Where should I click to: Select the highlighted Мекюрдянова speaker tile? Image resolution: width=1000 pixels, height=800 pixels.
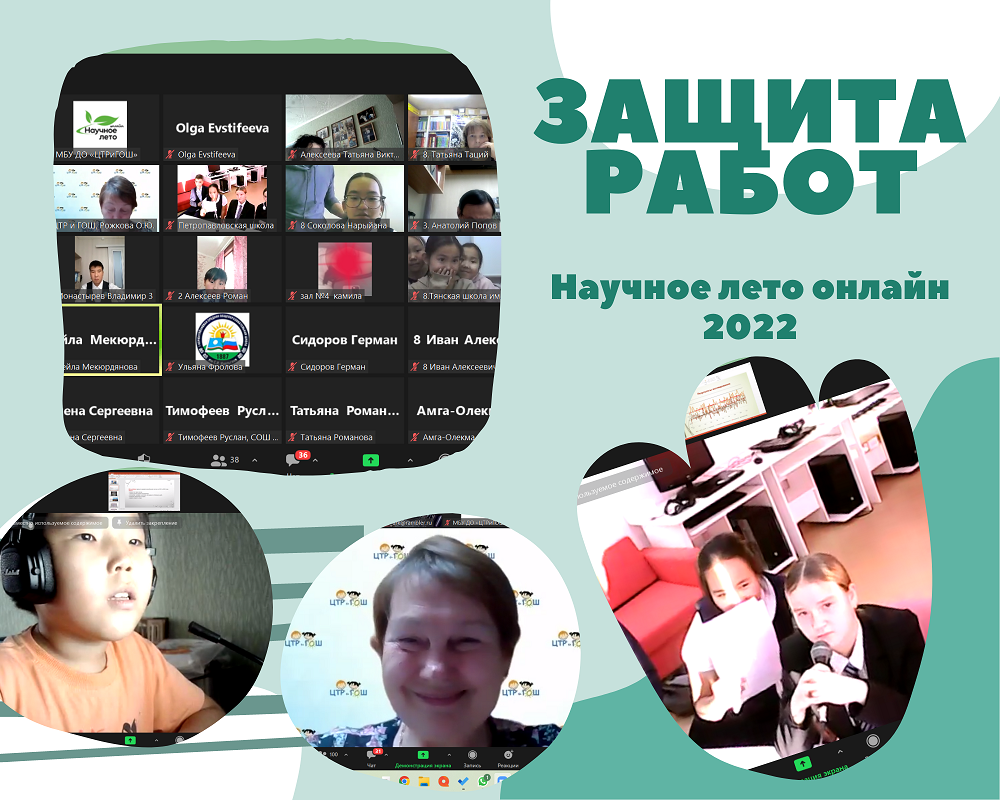tap(108, 340)
